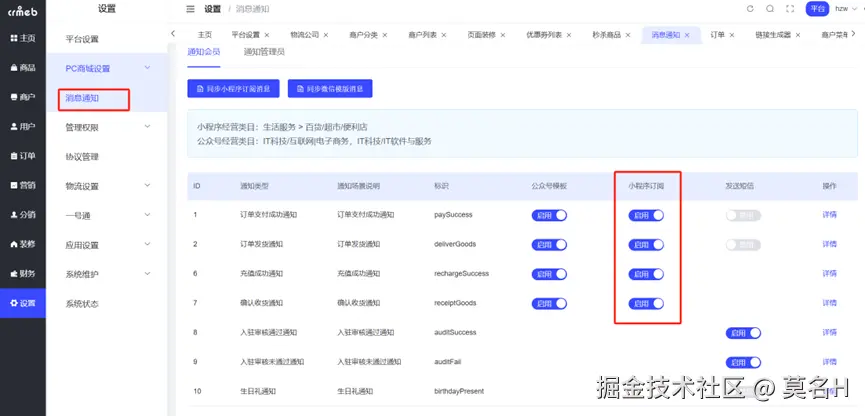Expand PC商城设置 submenu
The height and width of the screenshot is (416, 865).
point(147,68)
